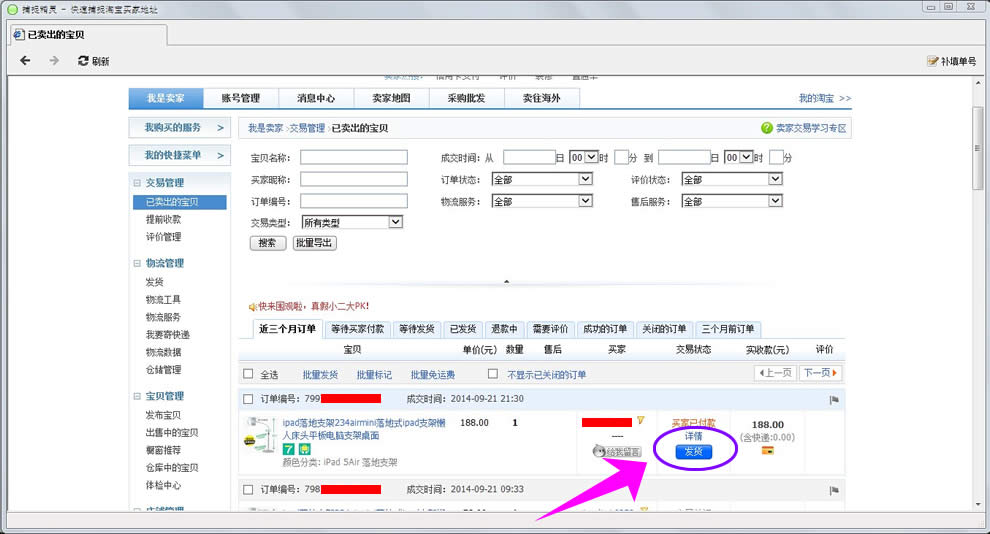Click the flag icon for order 799
990x534 pixels.
point(834,400)
